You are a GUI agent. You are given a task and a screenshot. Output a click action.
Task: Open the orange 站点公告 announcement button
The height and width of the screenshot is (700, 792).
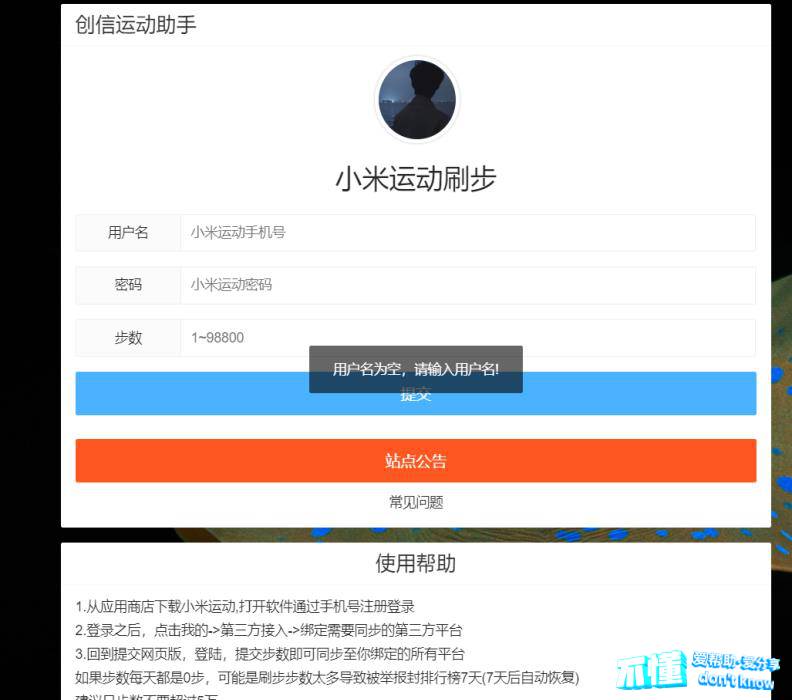click(x=416, y=461)
